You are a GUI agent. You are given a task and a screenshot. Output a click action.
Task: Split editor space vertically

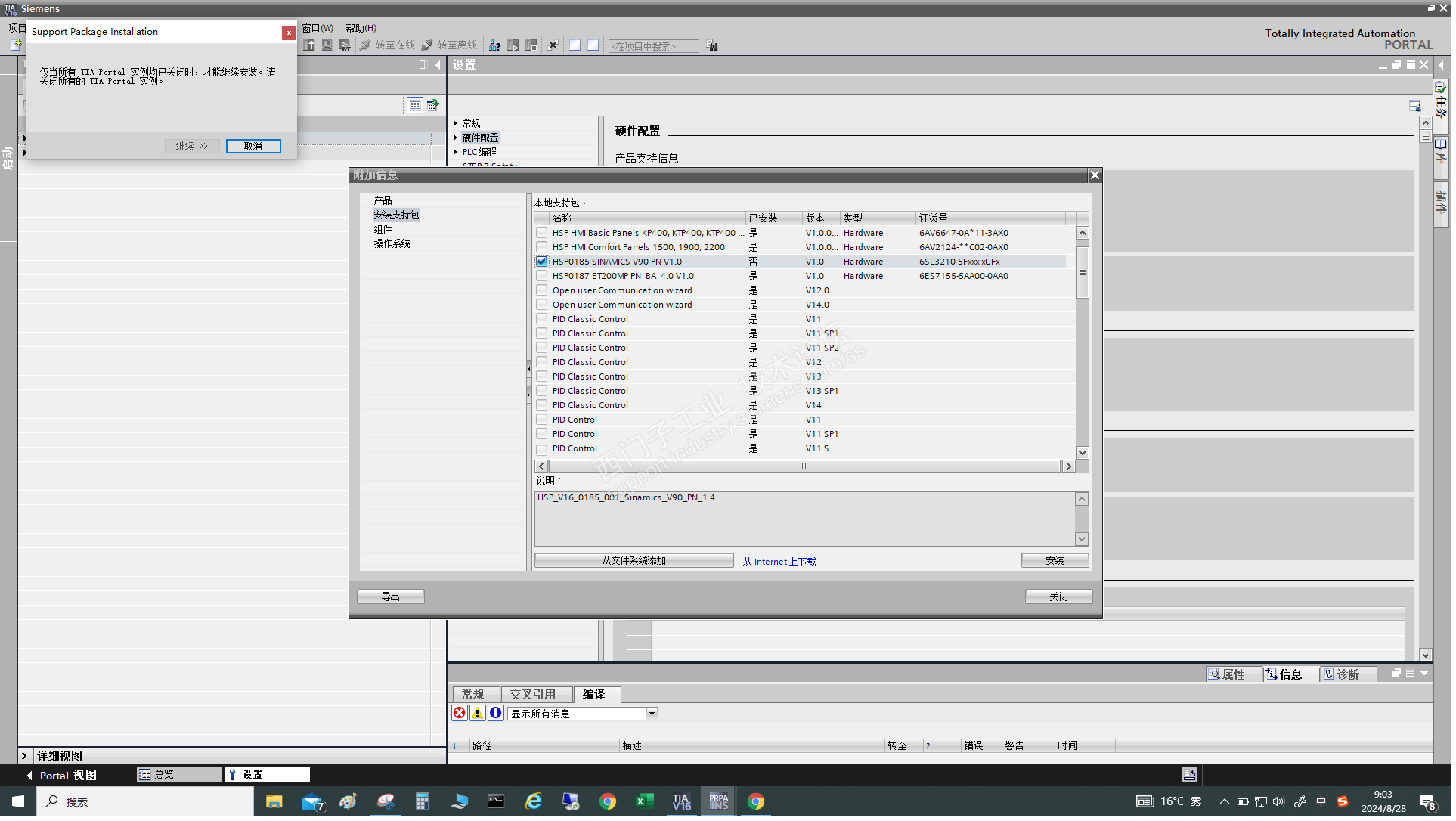pyautogui.click(x=595, y=45)
